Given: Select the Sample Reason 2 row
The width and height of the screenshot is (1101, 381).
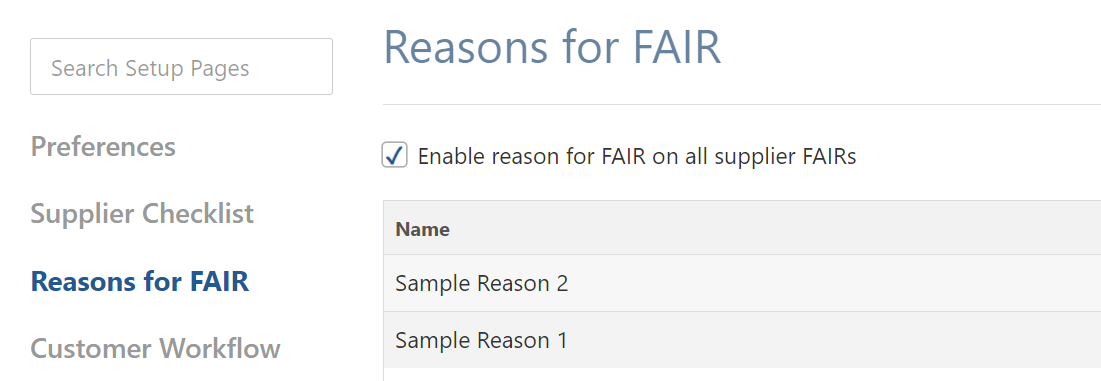Looking at the screenshot, I should [x=742, y=283].
